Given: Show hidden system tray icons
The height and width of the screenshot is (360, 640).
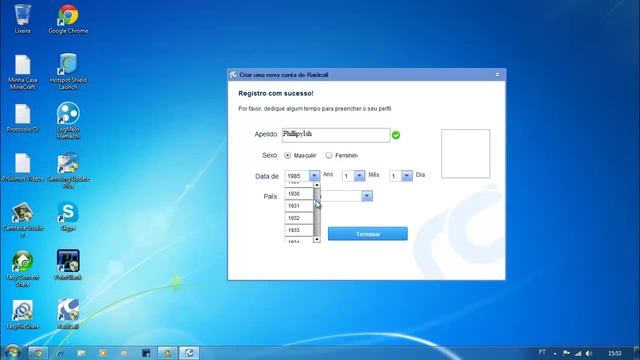Looking at the screenshot, I should pyautogui.click(x=555, y=353).
